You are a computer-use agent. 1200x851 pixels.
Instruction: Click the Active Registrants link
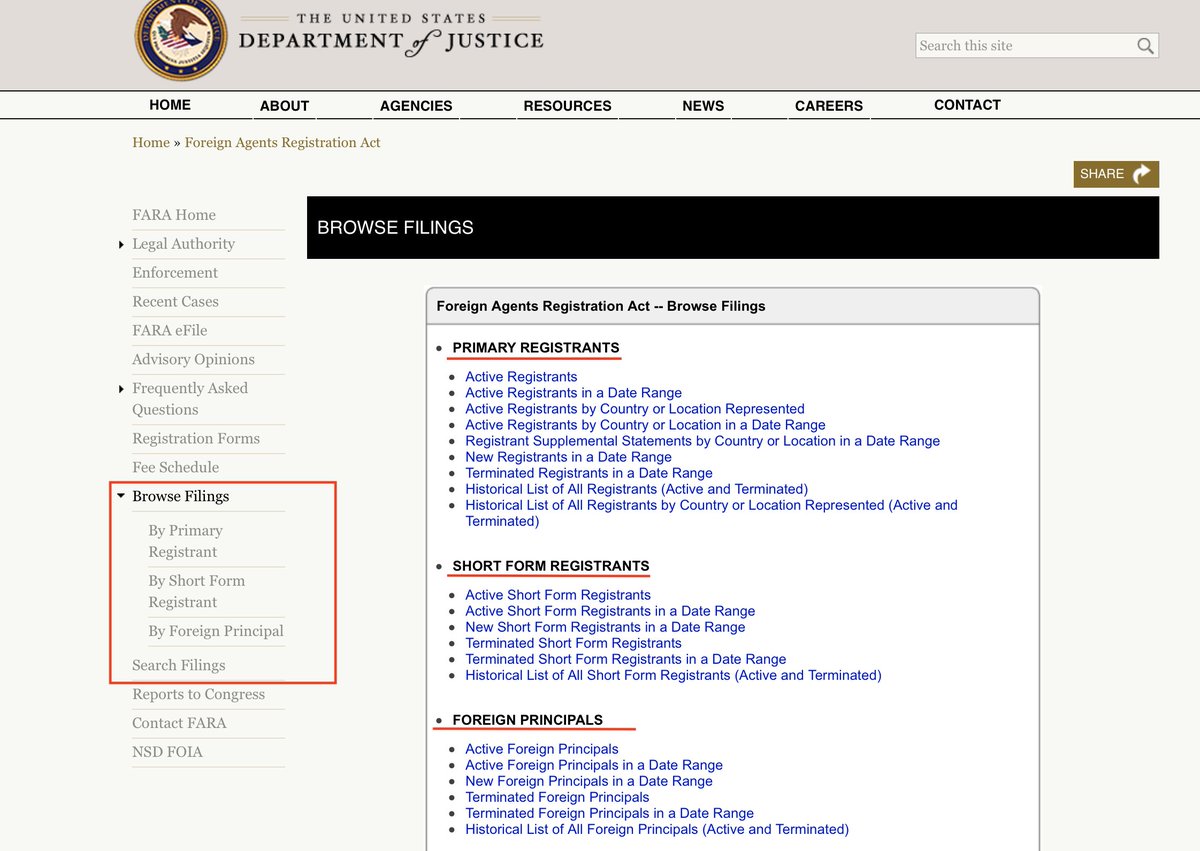point(521,377)
